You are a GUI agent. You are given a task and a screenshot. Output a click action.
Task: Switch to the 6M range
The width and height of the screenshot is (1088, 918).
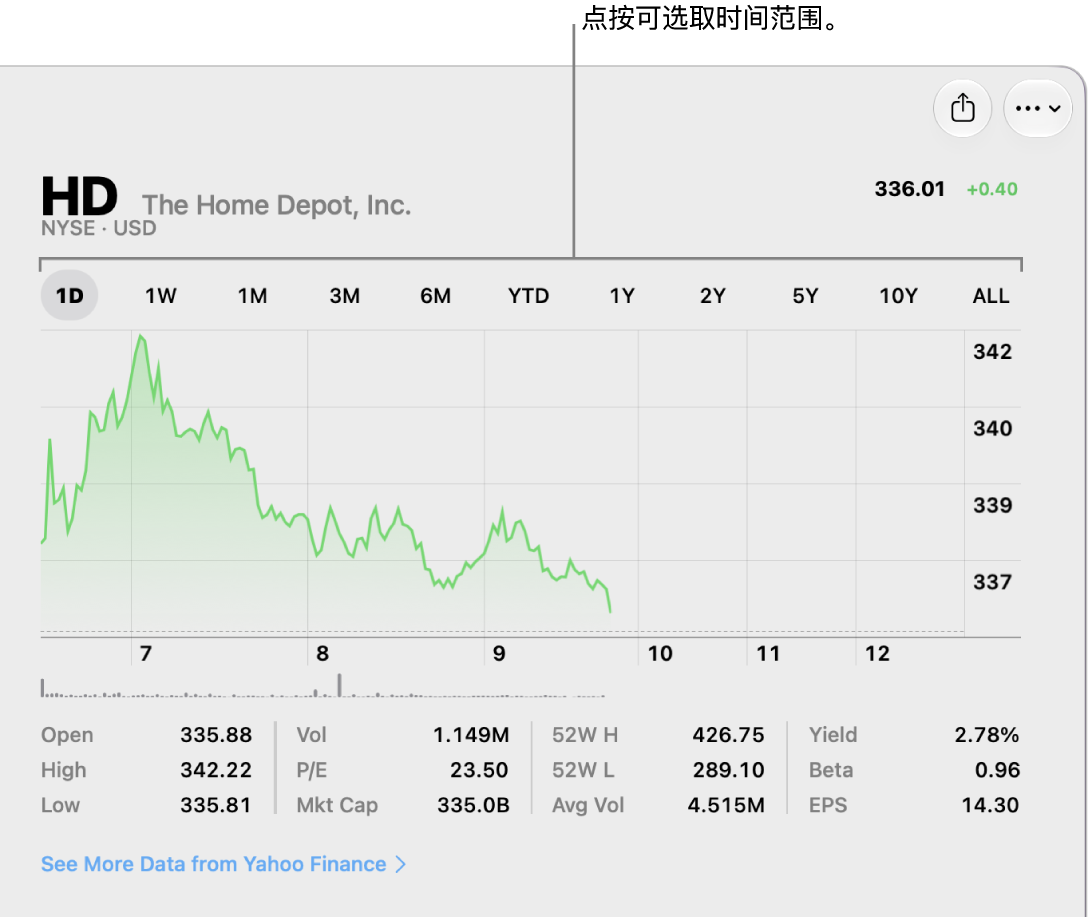pyautogui.click(x=436, y=296)
